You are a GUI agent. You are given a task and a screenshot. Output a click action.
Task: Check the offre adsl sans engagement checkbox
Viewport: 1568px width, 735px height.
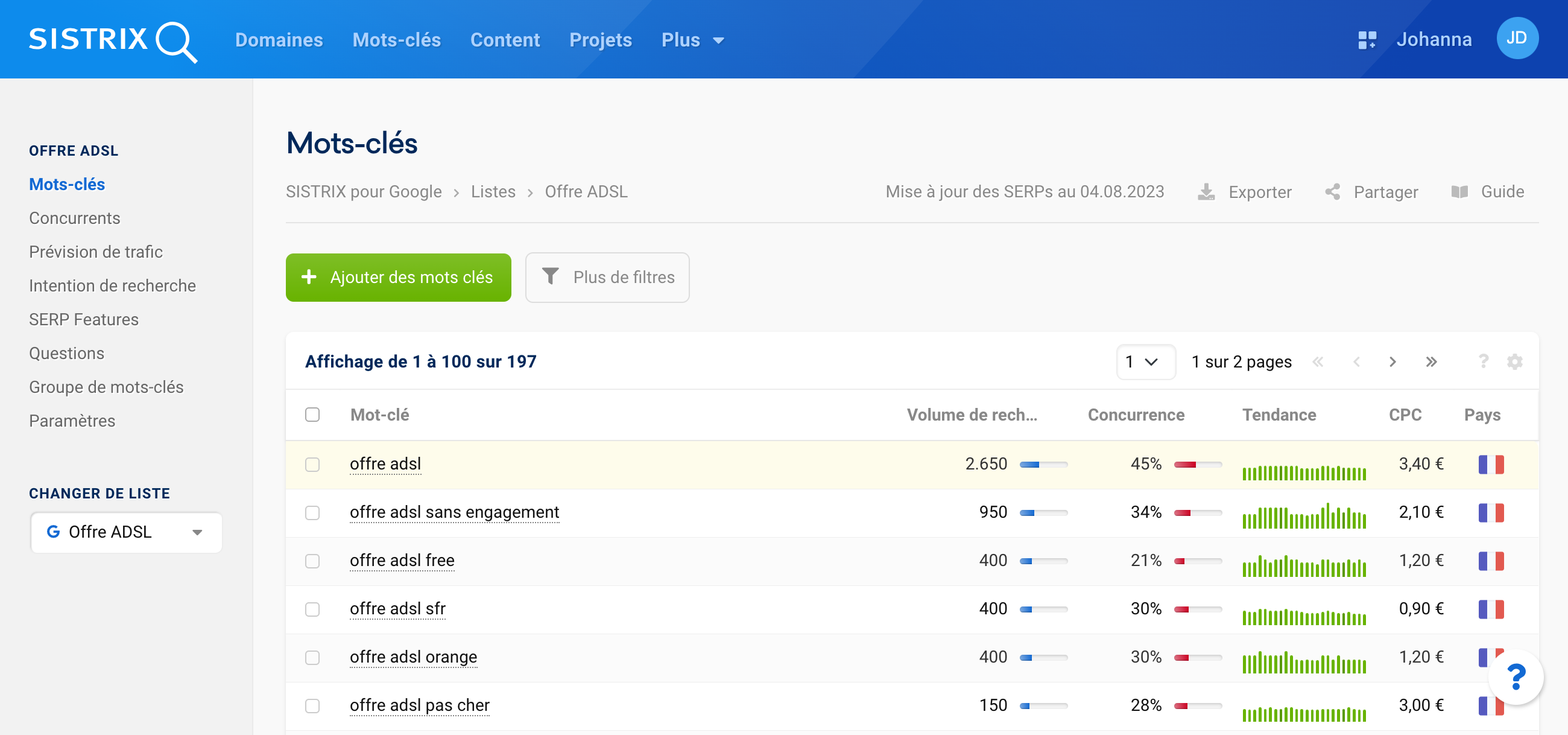(x=312, y=513)
